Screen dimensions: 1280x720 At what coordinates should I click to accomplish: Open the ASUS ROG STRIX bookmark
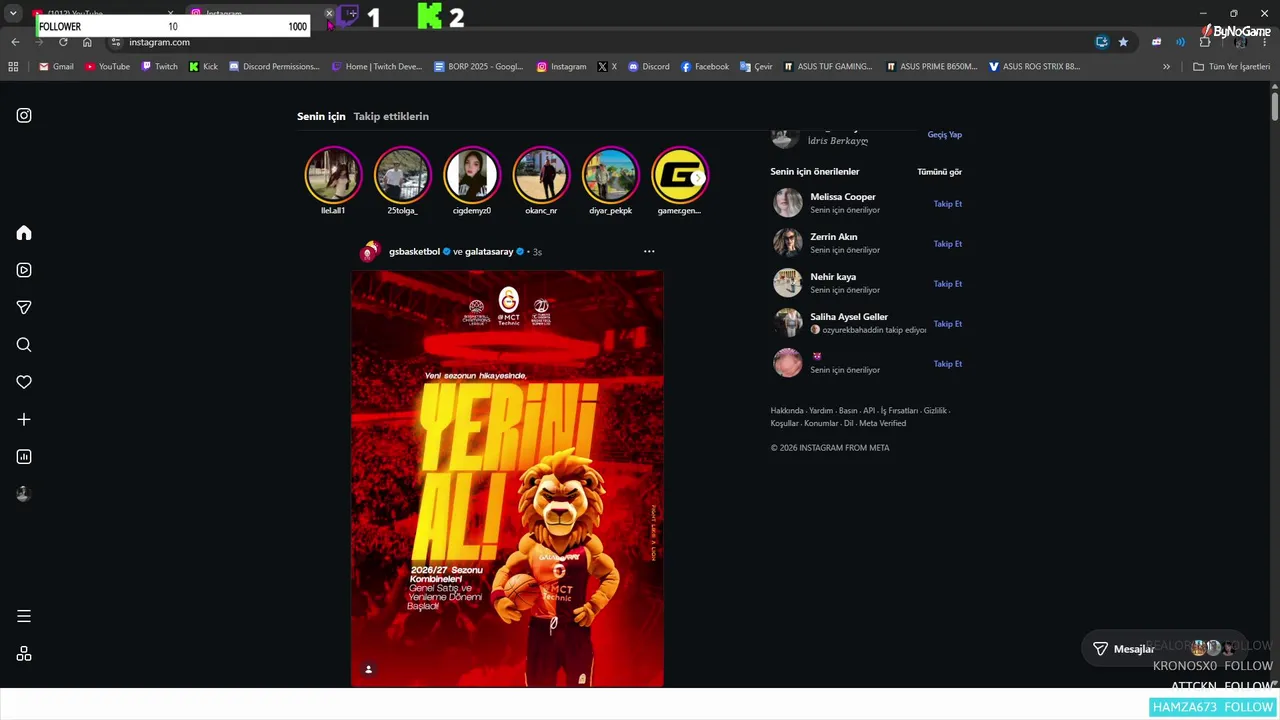[x=1034, y=67]
